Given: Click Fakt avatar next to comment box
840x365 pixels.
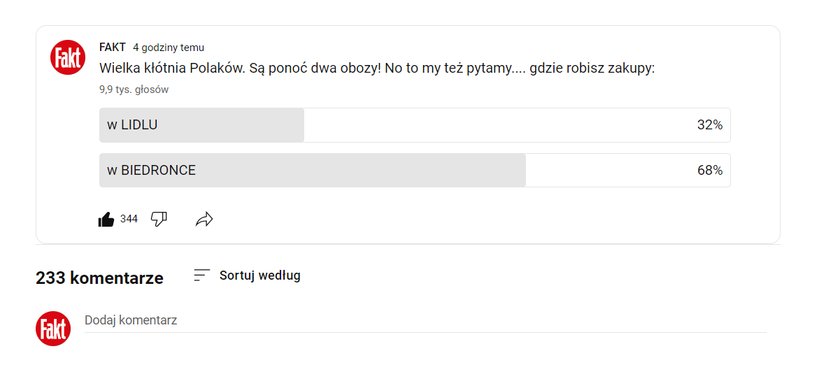Looking at the screenshot, I should (x=53, y=329).
